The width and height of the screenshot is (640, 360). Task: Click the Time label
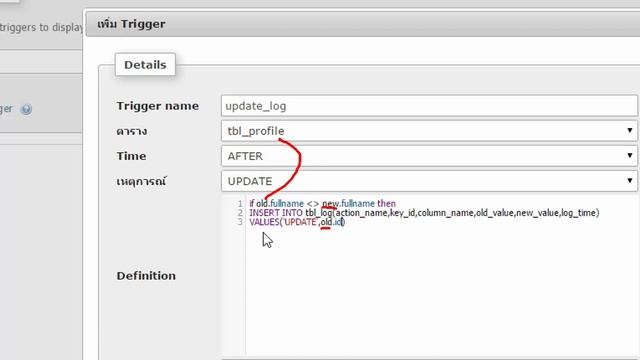pyautogui.click(x=131, y=156)
